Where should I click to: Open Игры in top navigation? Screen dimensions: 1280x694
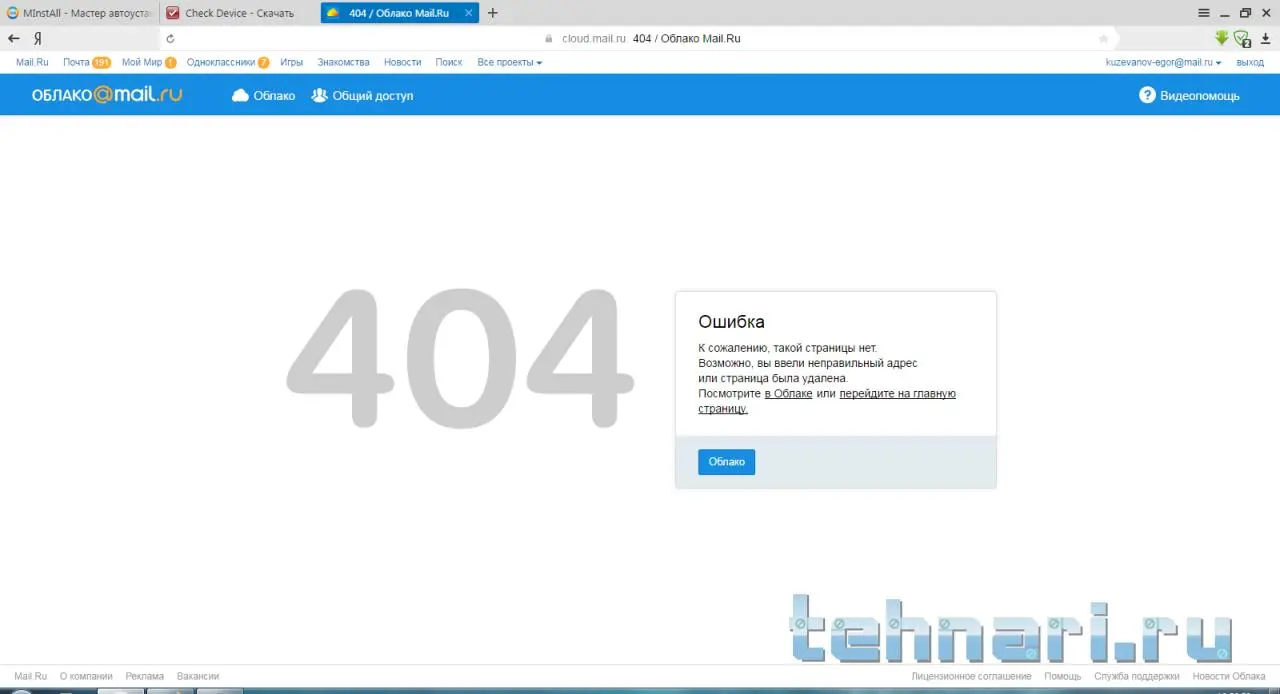coord(292,62)
